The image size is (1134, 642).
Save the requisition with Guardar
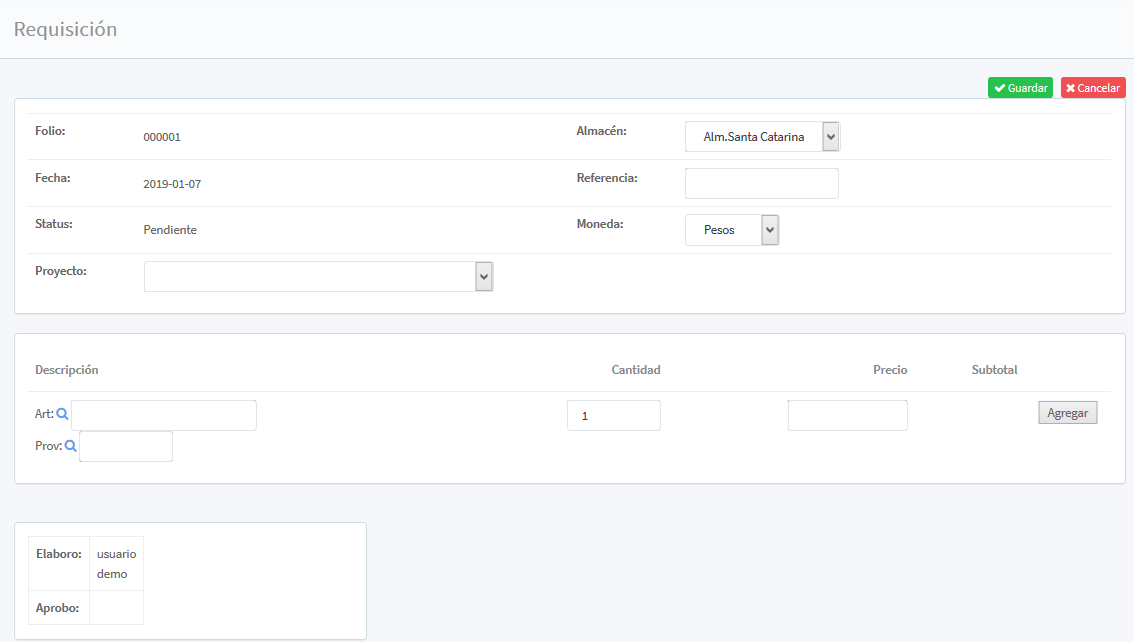point(1020,88)
